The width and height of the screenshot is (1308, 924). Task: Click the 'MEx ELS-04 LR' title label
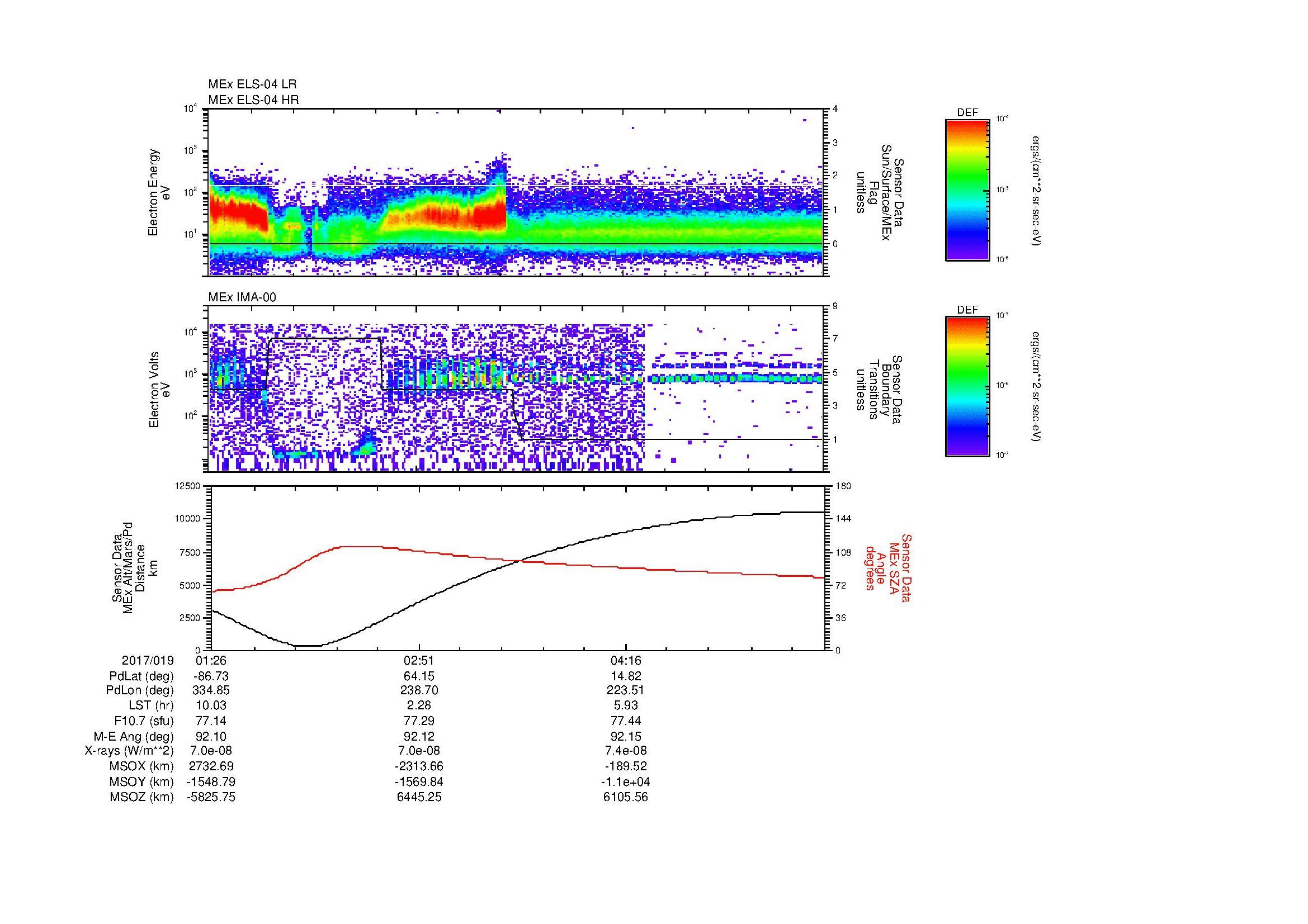click(x=252, y=84)
